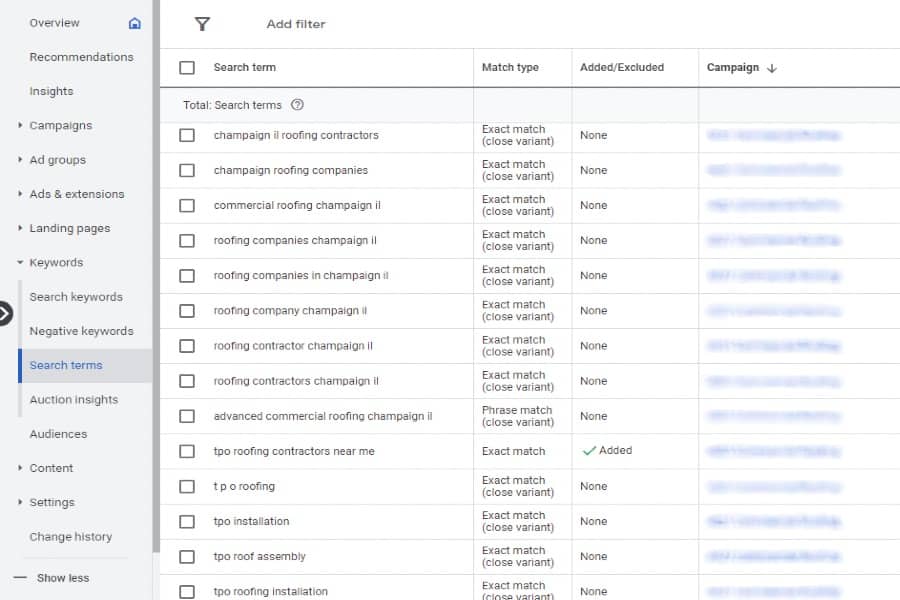Open Audiences in the sidebar
The width and height of the screenshot is (900, 600).
59,434
